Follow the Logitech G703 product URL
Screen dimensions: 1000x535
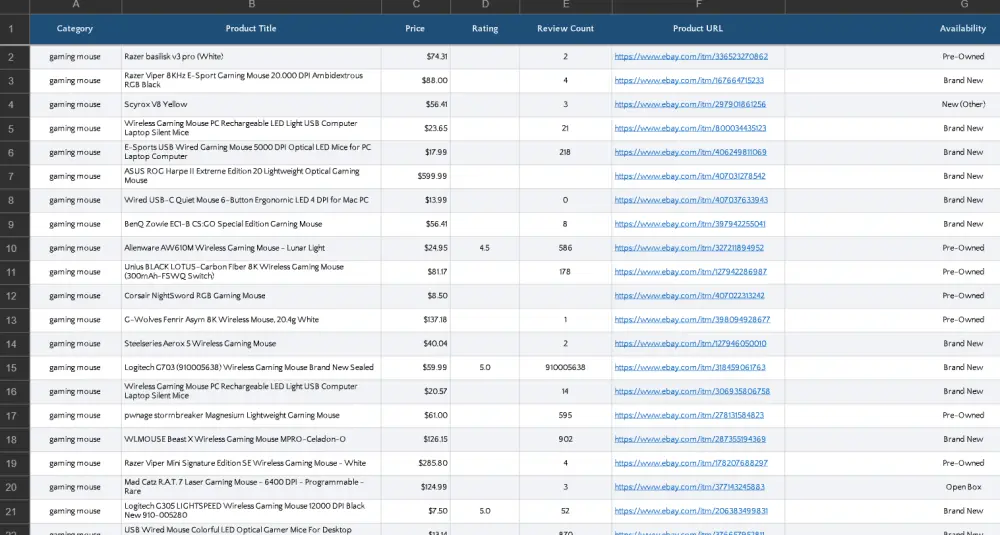coord(689,367)
